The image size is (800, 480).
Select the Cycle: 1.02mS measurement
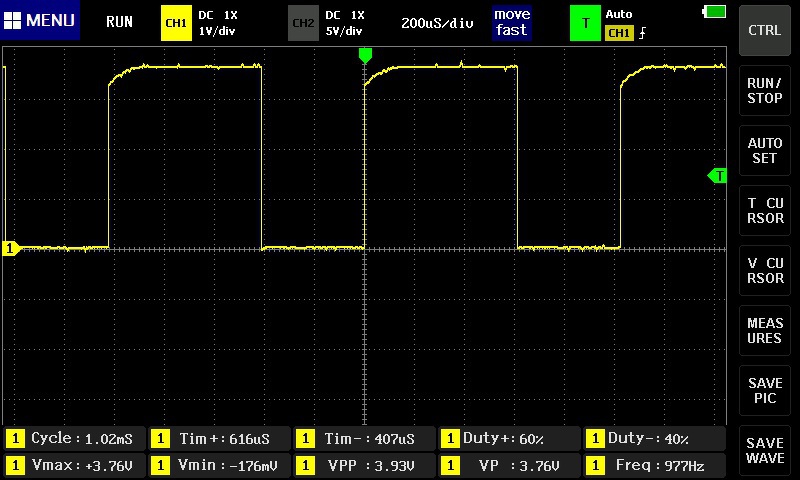[x=74, y=439]
